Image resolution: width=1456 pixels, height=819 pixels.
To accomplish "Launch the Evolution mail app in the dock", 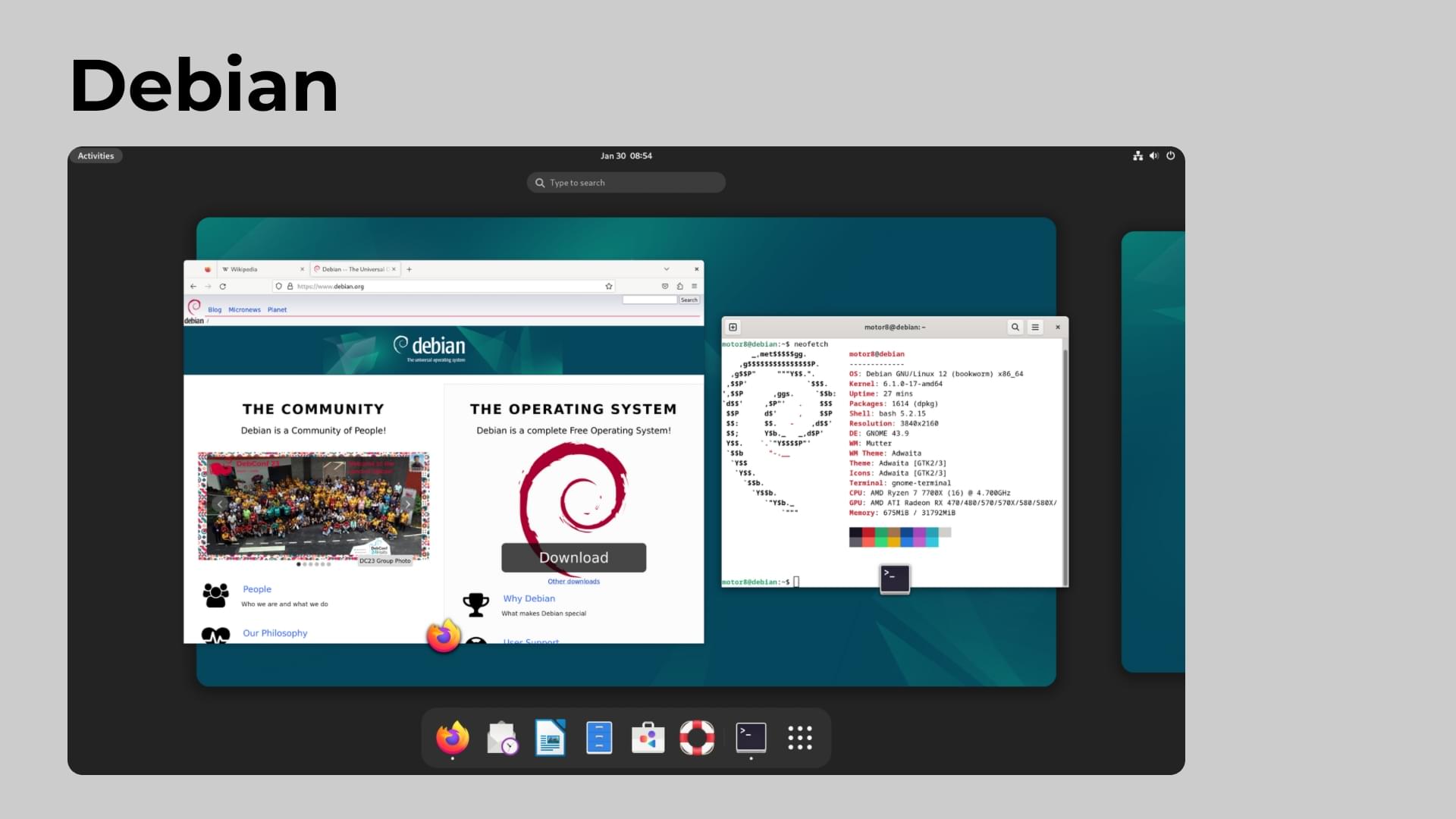I will 501,737.
